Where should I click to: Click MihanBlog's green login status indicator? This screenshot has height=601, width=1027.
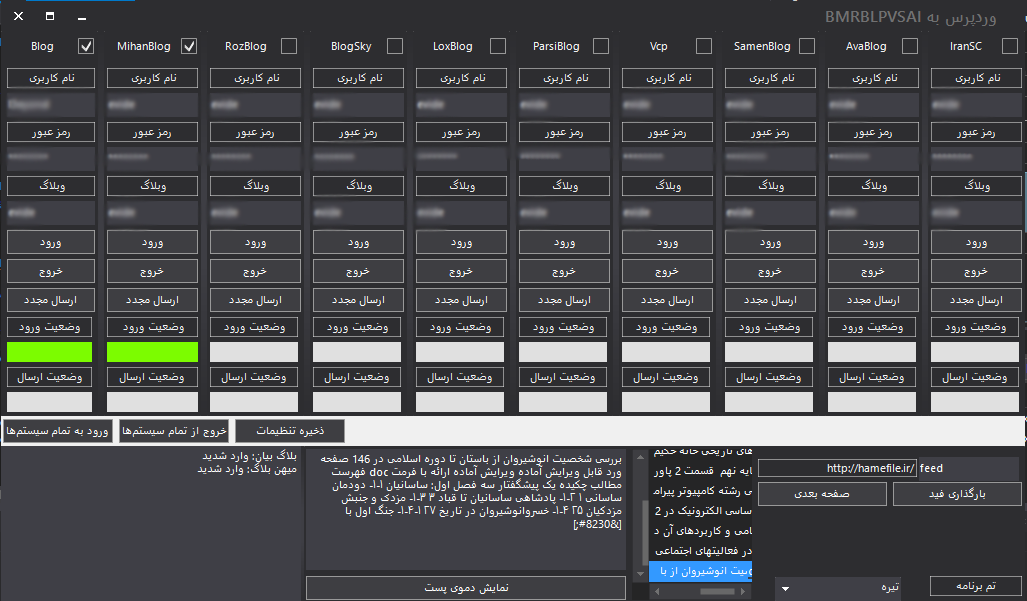(152, 352)
